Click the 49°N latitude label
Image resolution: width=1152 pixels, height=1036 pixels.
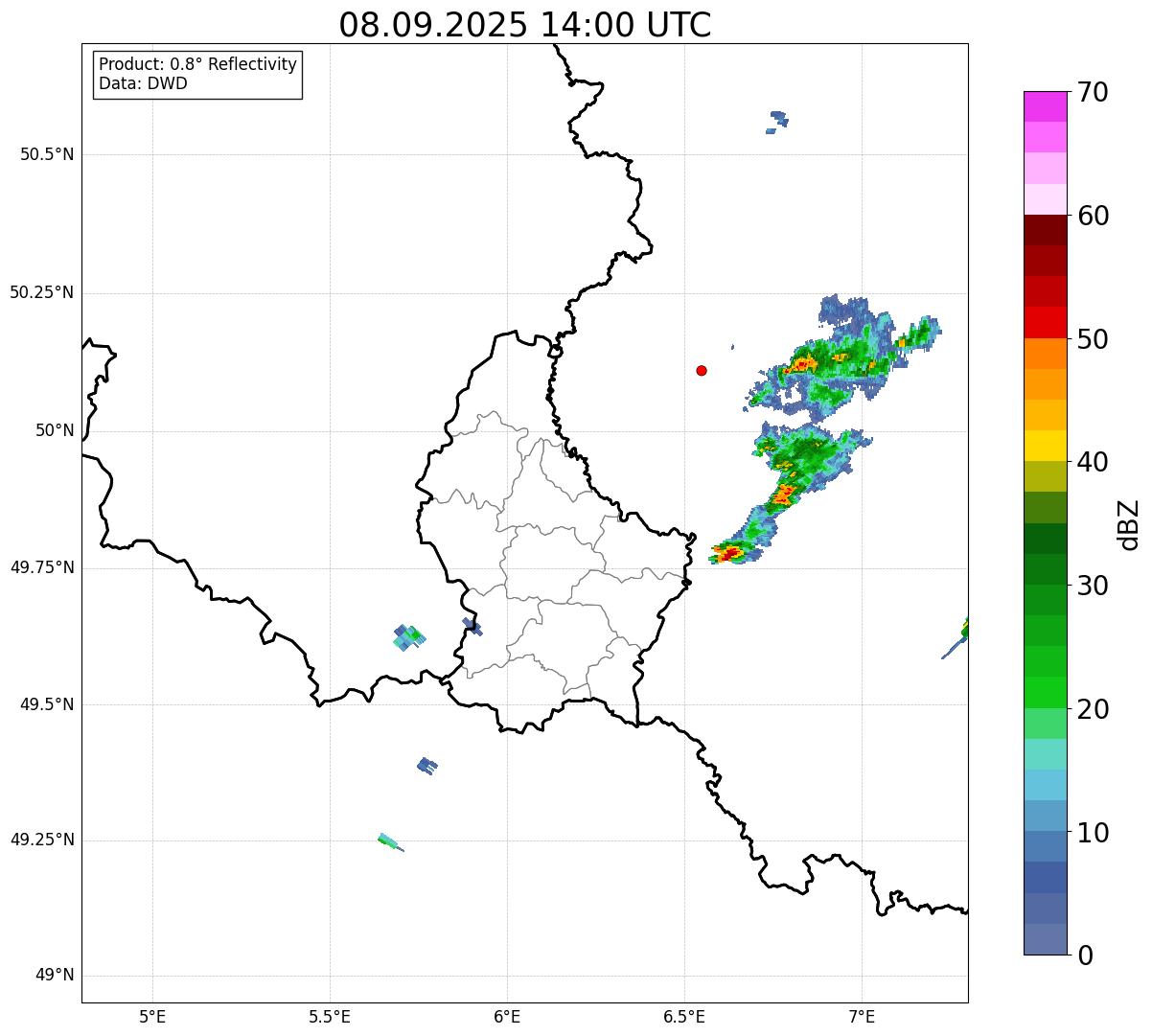click(x=55, y=976)
